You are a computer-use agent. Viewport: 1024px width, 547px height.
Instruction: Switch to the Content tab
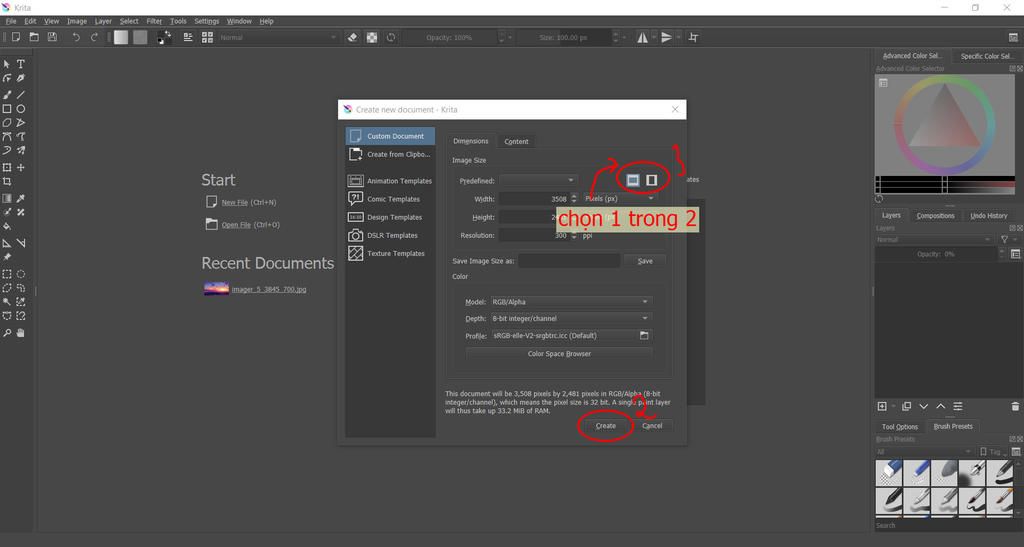[x=516, y=141]
